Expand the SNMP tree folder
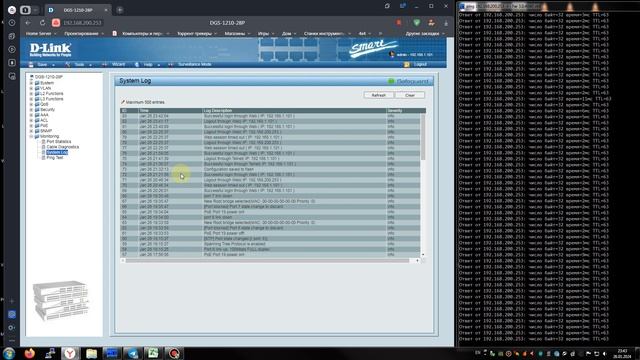Image resolution: width=640 pixels, height=360 pixels. coord(31,131)
